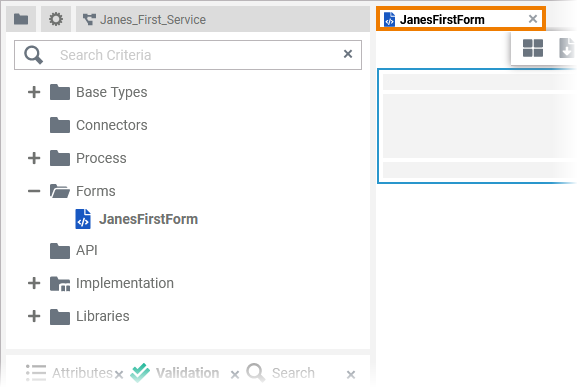Switch to the JanesFirstForm editor tab
The width and height of the screenshot is (578, 388).
coord(442,20)
